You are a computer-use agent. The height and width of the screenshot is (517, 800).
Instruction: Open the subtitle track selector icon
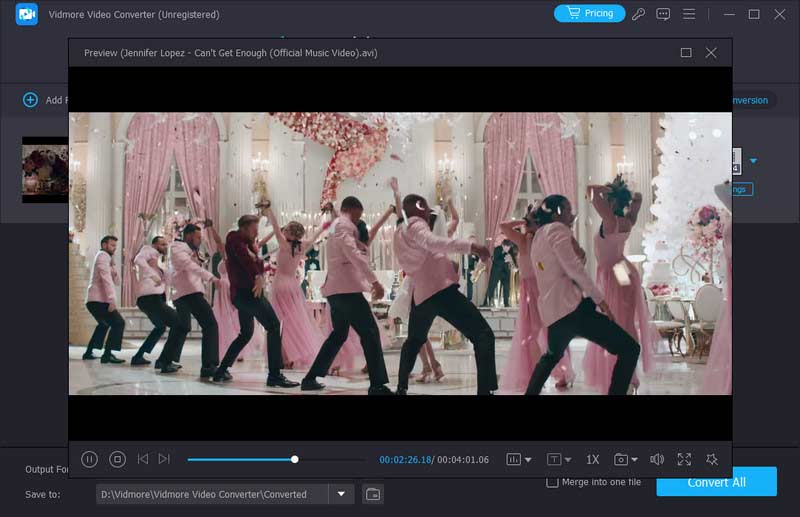coord(554,459)
